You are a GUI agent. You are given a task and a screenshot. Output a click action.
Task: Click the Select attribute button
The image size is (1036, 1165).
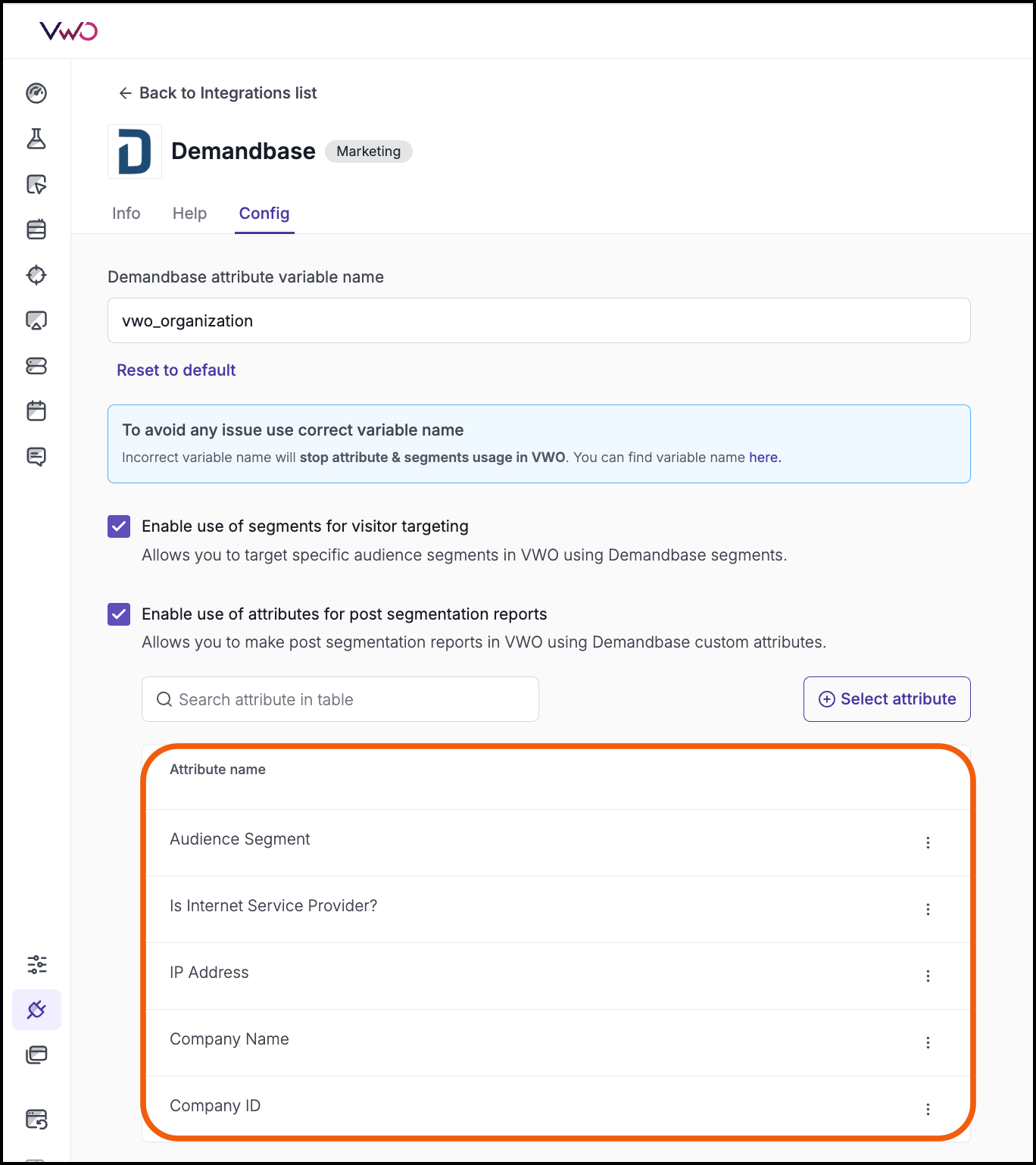click(x=887, y=699)
